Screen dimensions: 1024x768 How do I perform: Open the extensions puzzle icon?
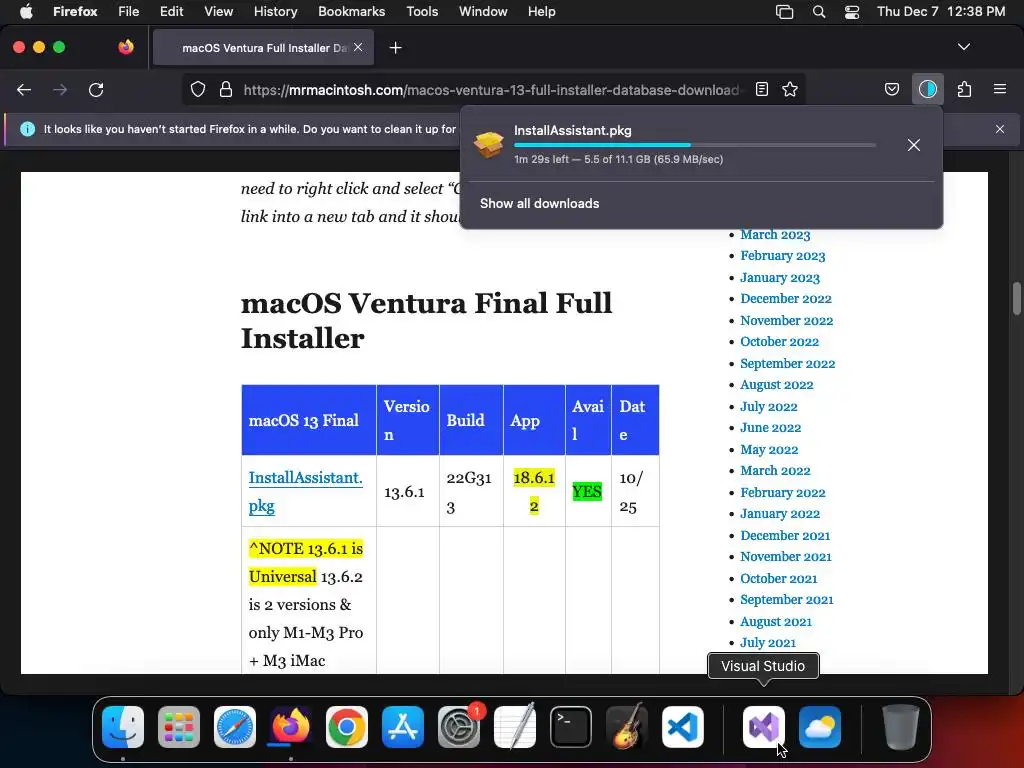coord(964,89)
